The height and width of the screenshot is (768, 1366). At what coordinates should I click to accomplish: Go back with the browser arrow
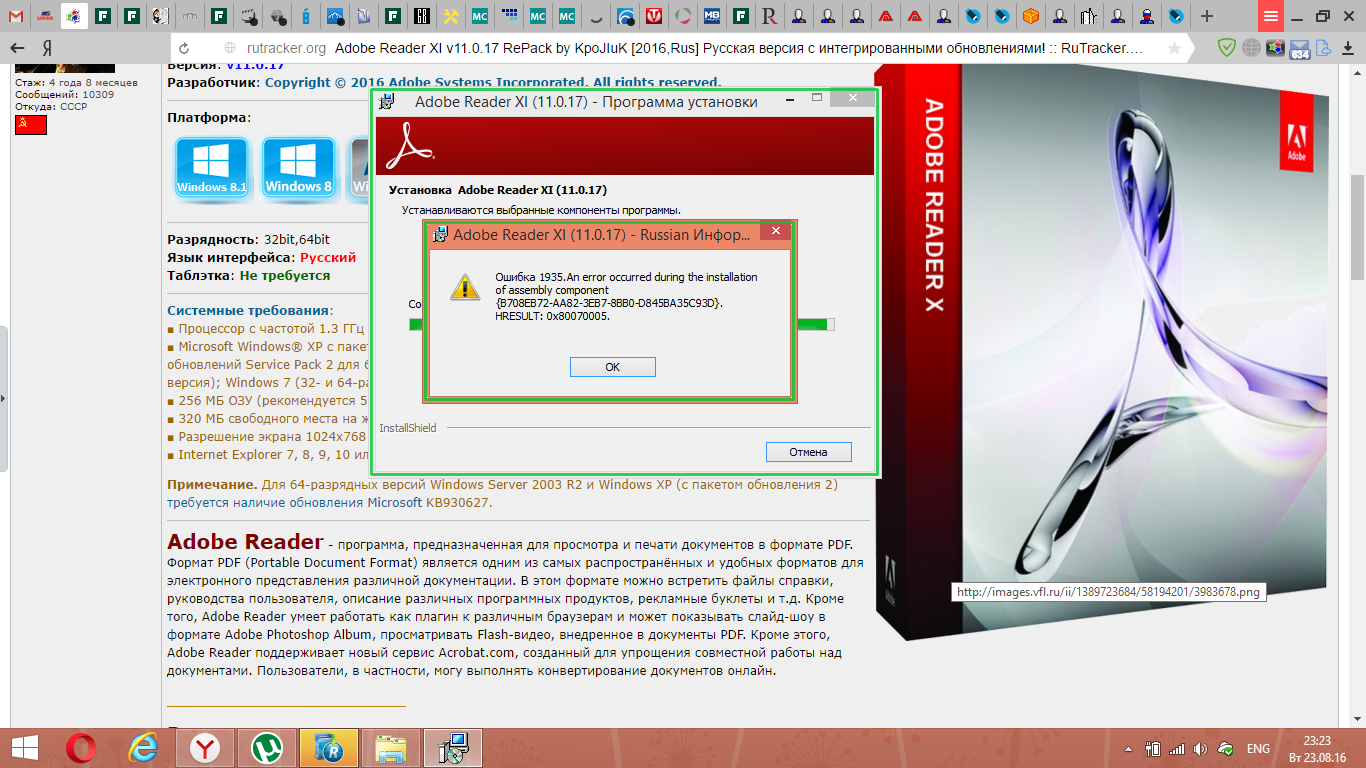[16, 48]
